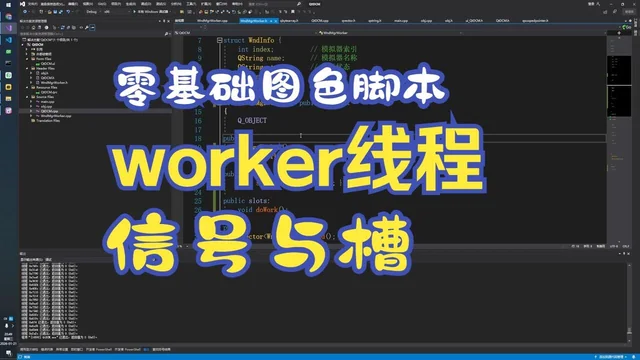
Task: Switch views in Solution Explorer toolbar
Action: [40, 28]
